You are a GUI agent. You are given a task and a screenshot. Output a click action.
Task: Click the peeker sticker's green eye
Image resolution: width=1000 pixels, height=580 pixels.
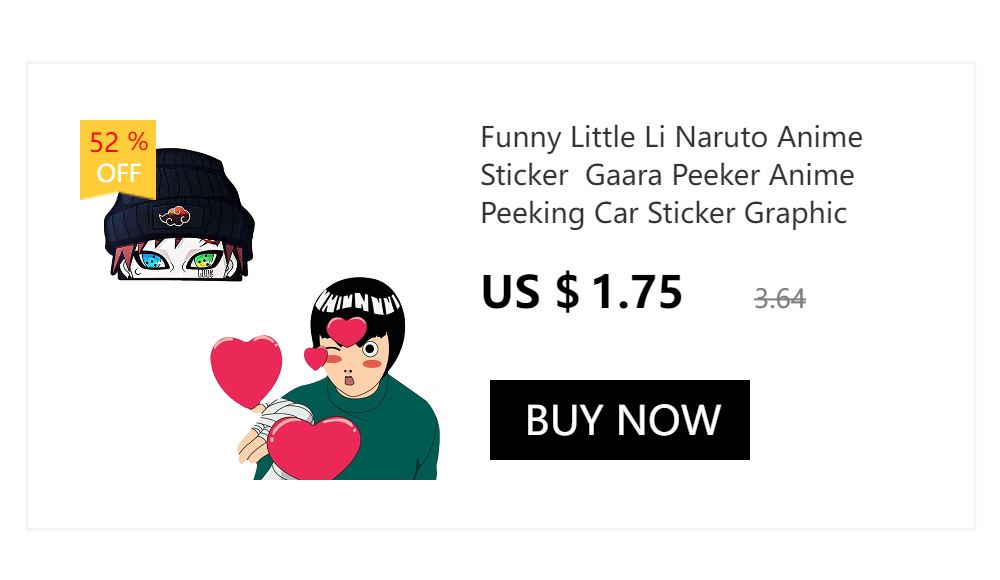click(229, 262)
